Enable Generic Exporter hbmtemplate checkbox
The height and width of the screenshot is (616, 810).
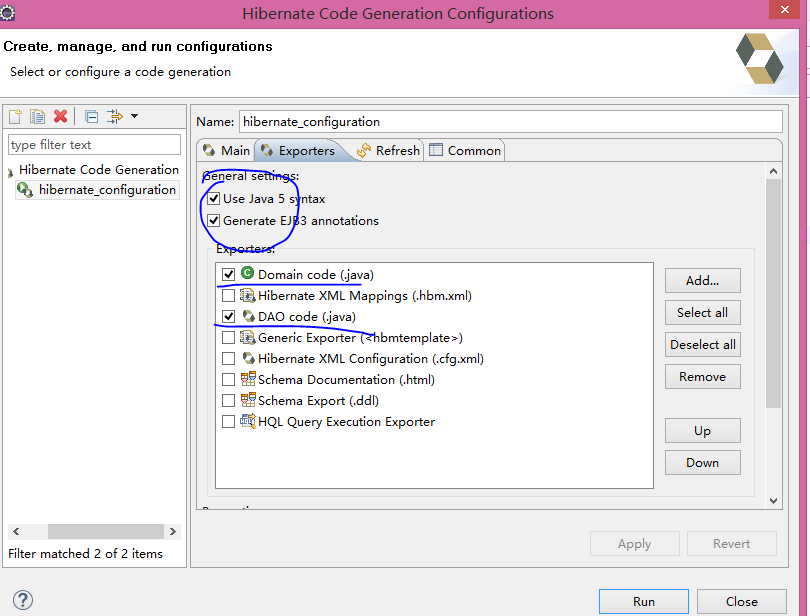coord(228,337)
